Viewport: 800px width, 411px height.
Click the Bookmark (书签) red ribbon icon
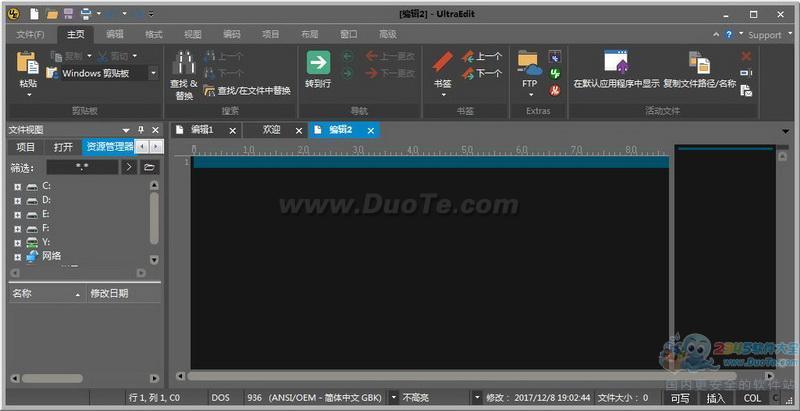[443, 62]
